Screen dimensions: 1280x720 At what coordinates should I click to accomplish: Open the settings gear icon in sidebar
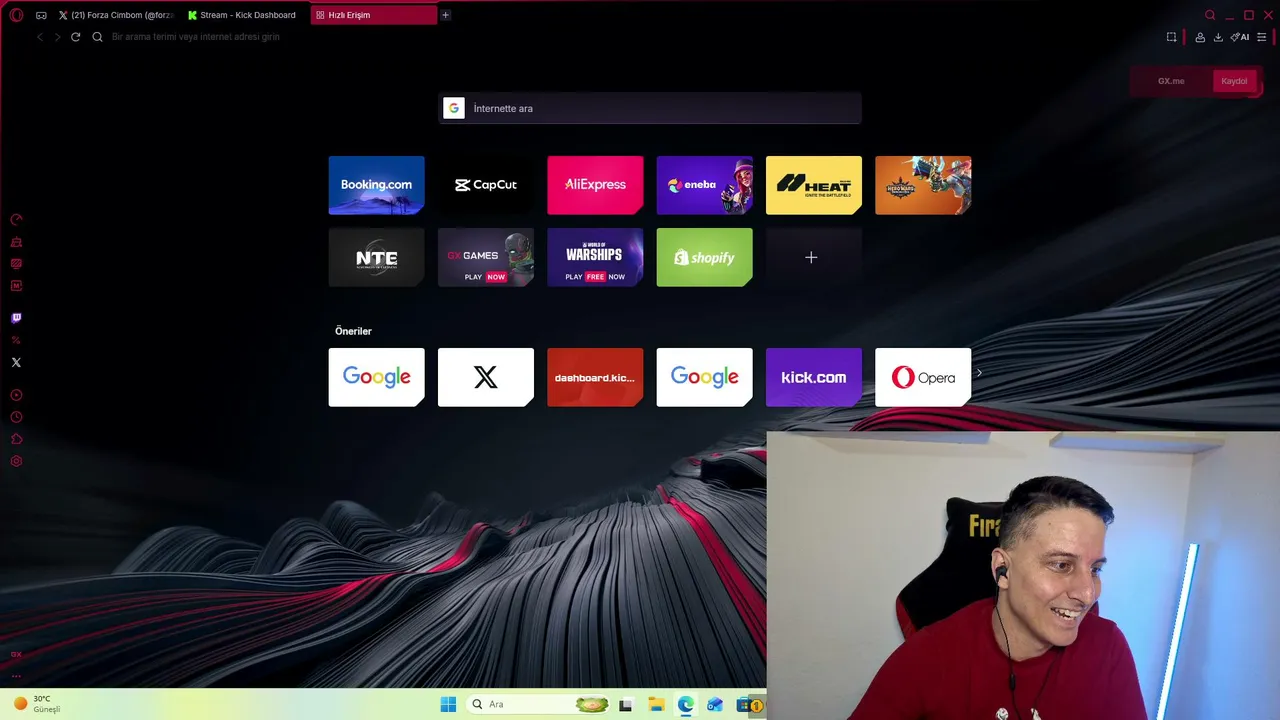coord(16,461)
